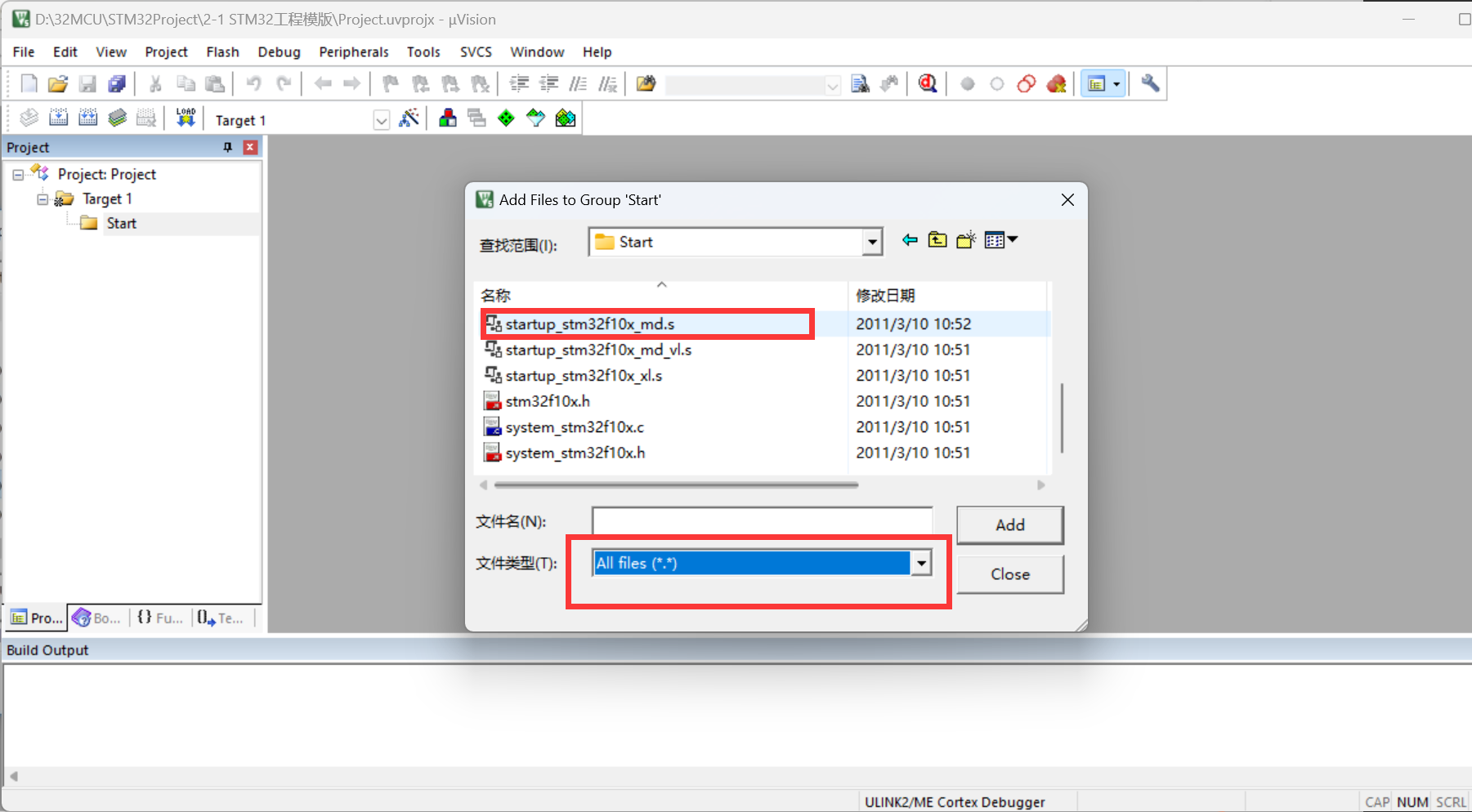Click the Build target icon
1472x812 pixels.
click(x=59, y=118)
